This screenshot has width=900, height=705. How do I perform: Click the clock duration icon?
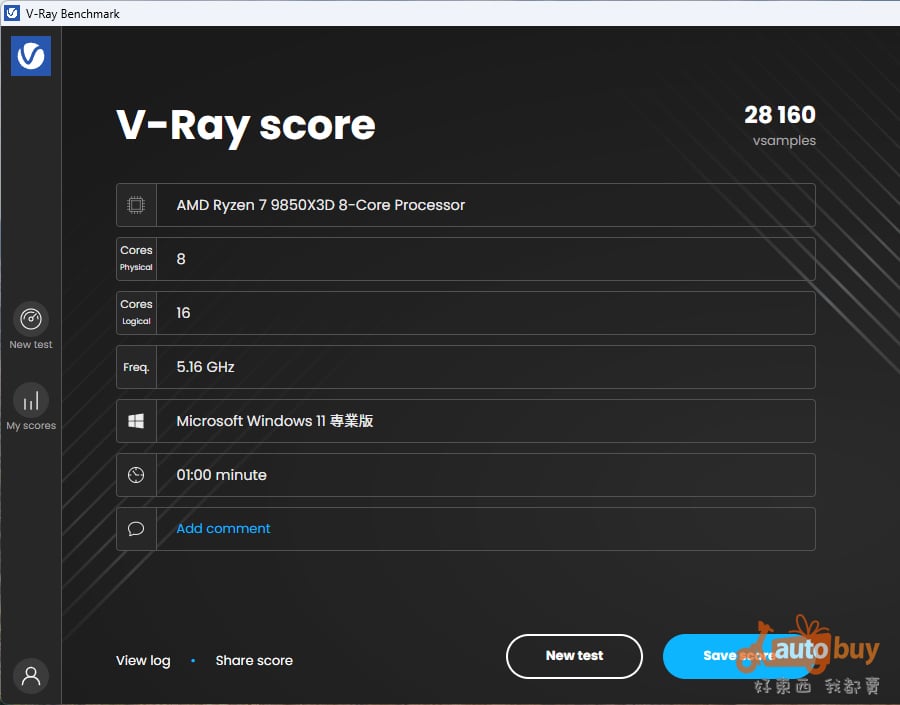coord(136,475)
